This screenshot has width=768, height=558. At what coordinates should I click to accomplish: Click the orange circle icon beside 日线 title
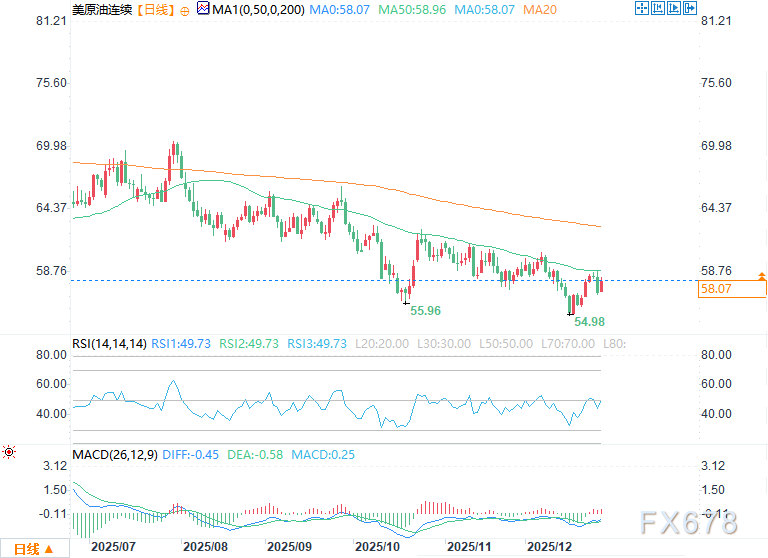point(184,9)
